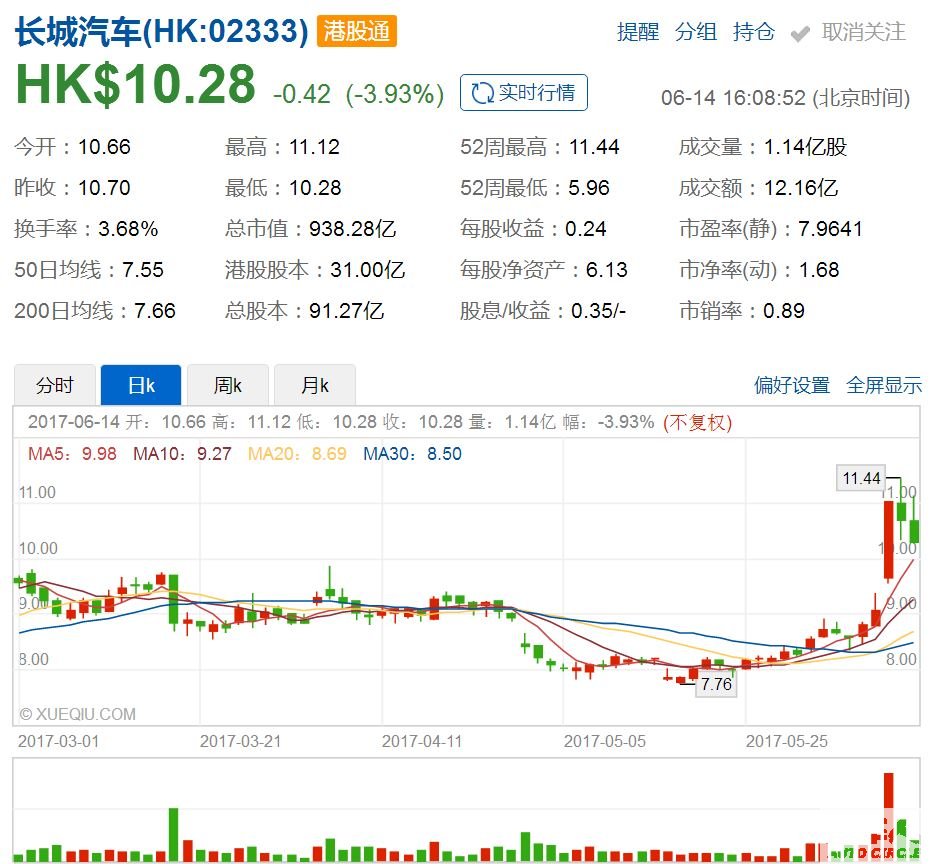Open the 周k chart tab

pos(228,385)
